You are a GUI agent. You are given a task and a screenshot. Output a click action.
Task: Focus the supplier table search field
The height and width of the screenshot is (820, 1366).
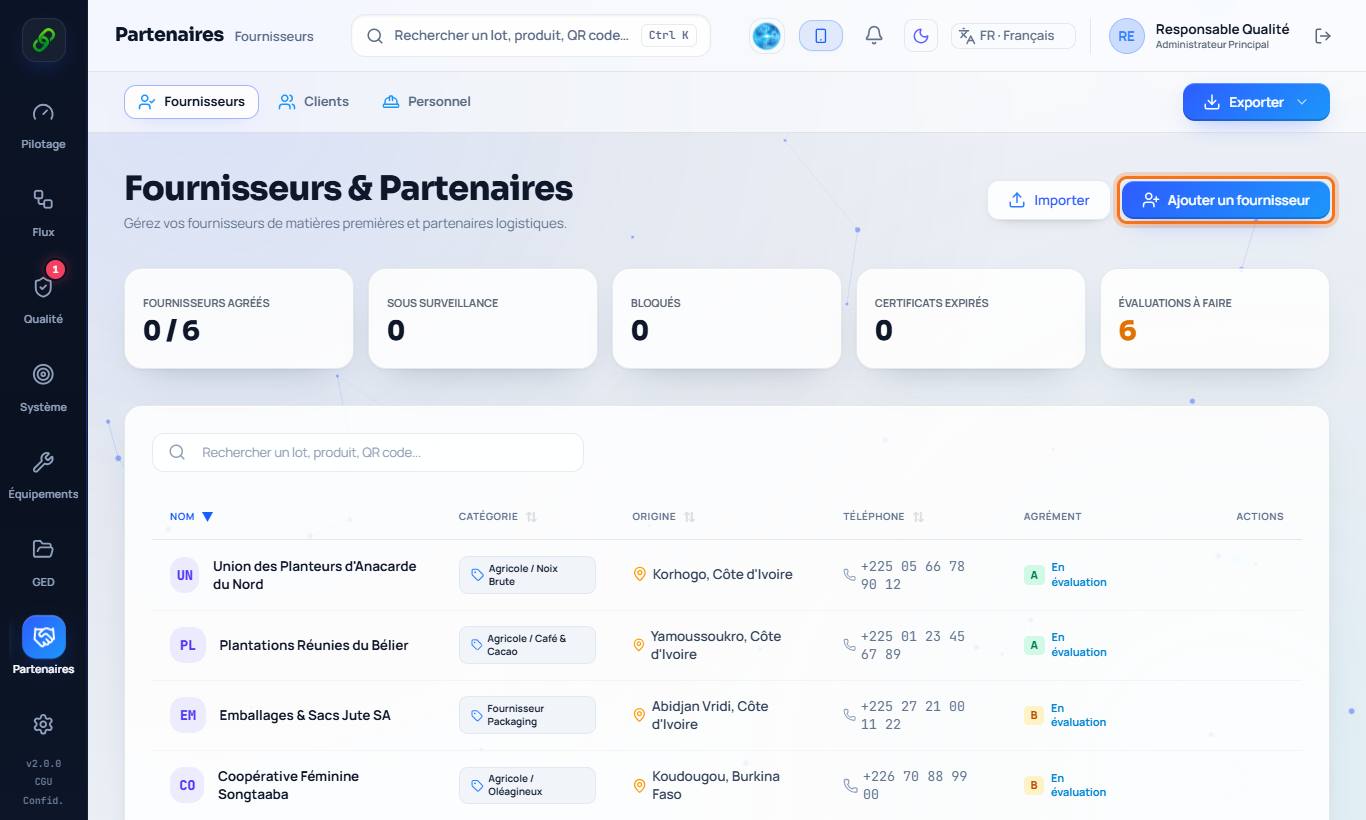click(368, 452)
